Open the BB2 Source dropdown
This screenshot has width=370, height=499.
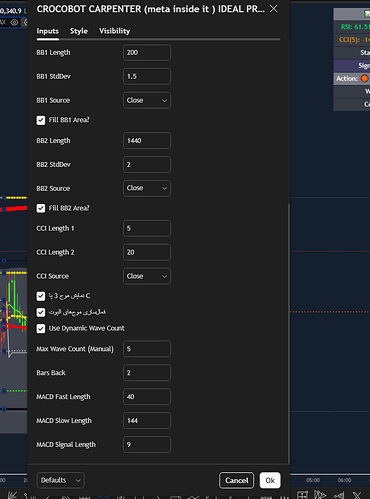[x=147, y=188]
